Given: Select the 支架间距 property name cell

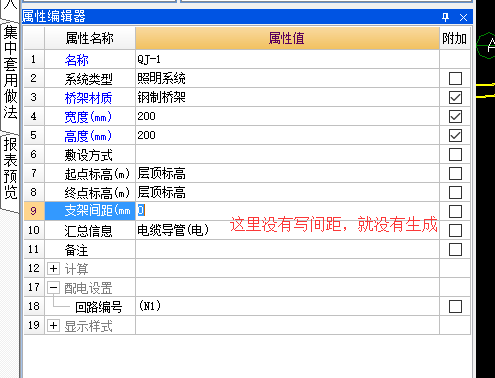Looking at the screenshot, I should (x=90, y=211).
